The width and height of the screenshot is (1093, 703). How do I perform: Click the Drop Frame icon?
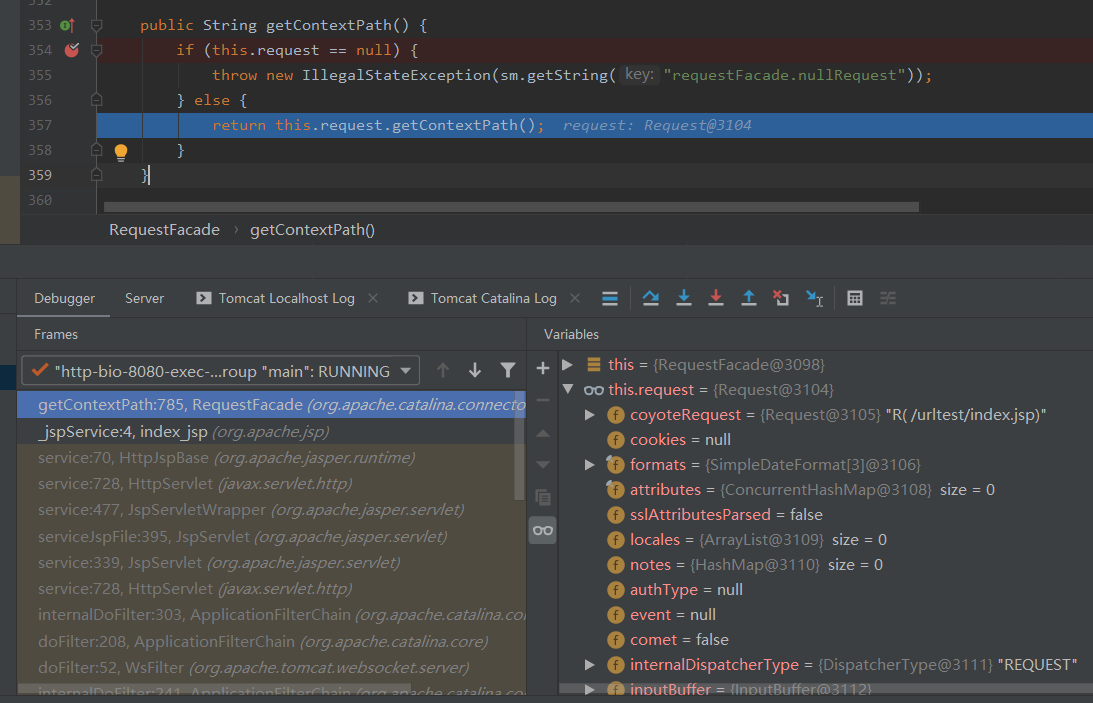coord(781,298)
